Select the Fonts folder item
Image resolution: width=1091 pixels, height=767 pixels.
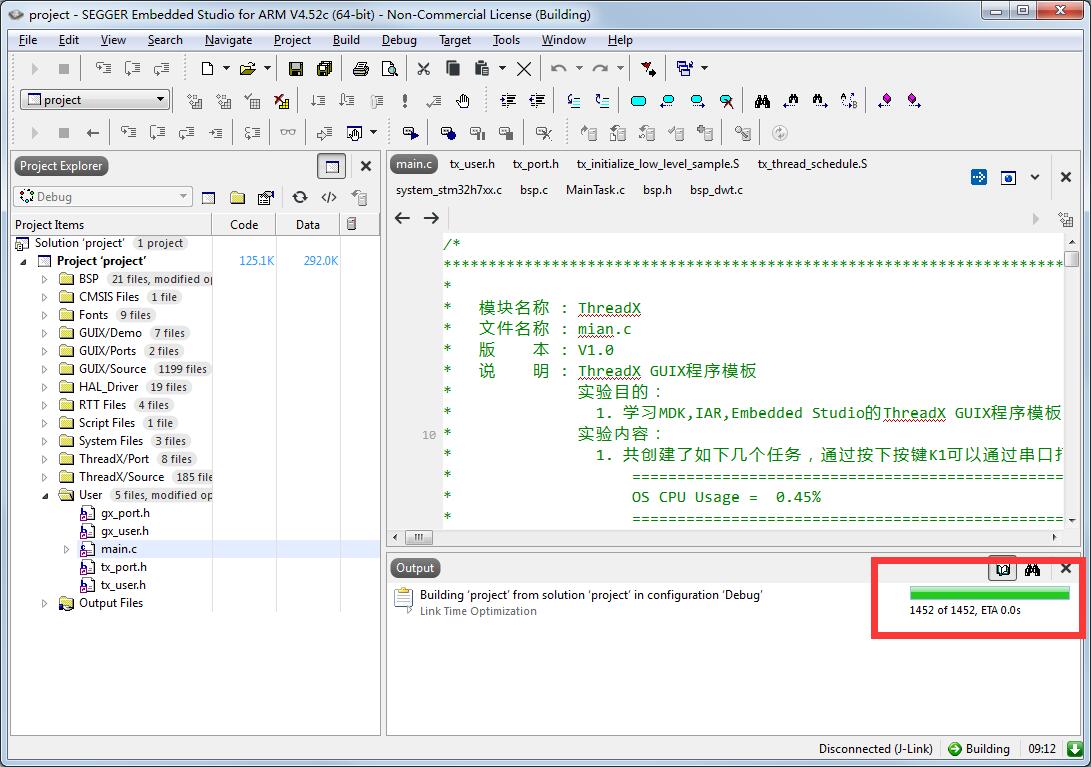tap(93, 315)
